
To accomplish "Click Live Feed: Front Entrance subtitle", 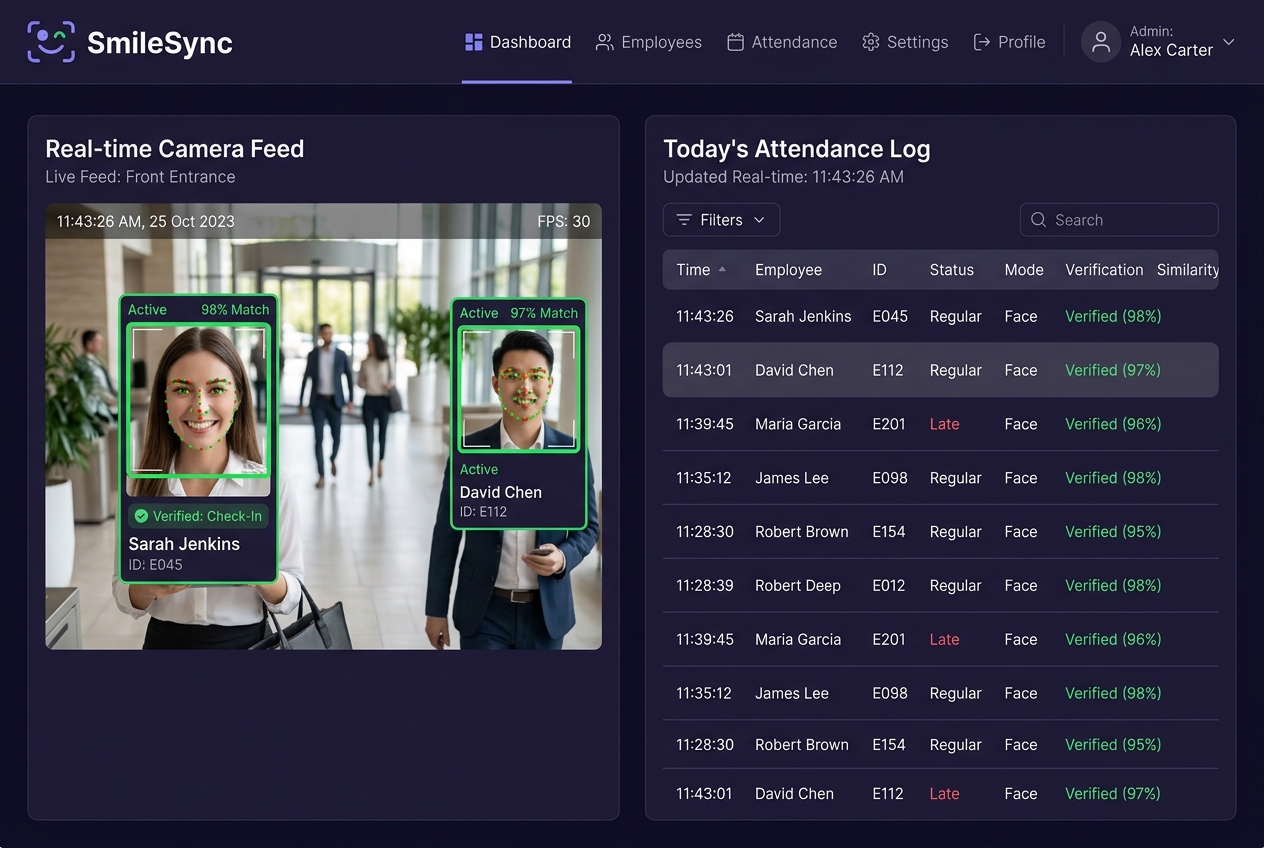I will pyautogui.click(x=140, y=177).
